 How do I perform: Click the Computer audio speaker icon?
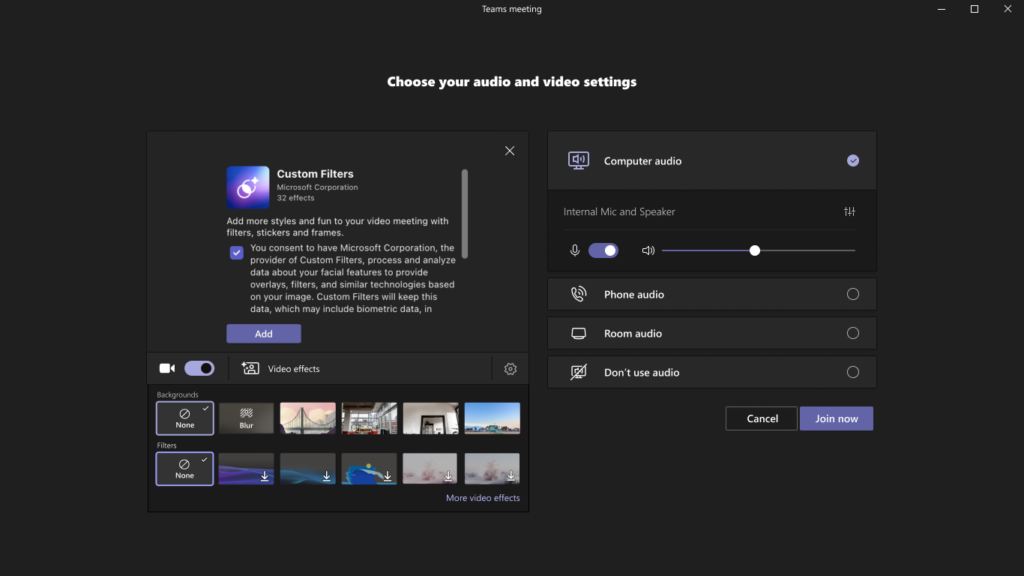click(x=579, y=161)
